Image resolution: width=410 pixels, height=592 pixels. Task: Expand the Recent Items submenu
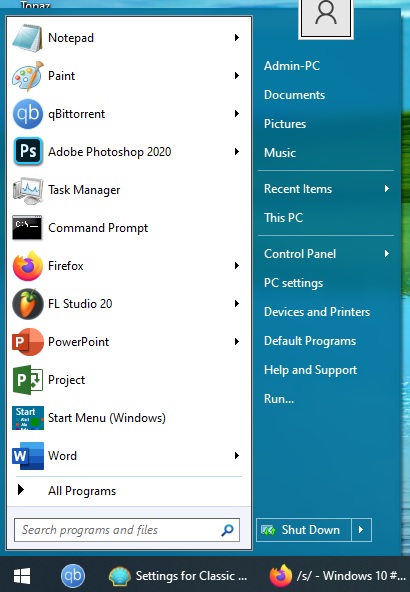326,189
